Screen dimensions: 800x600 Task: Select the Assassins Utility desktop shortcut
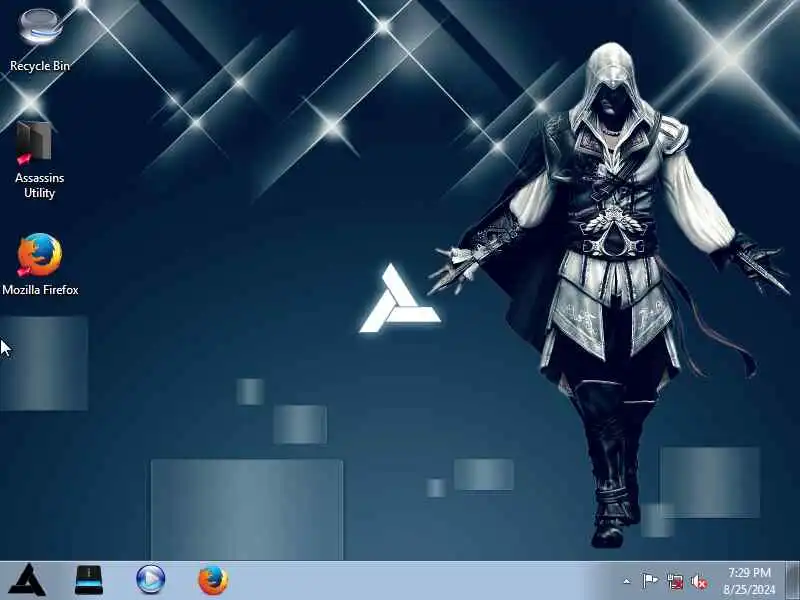(x=39, y=160)
